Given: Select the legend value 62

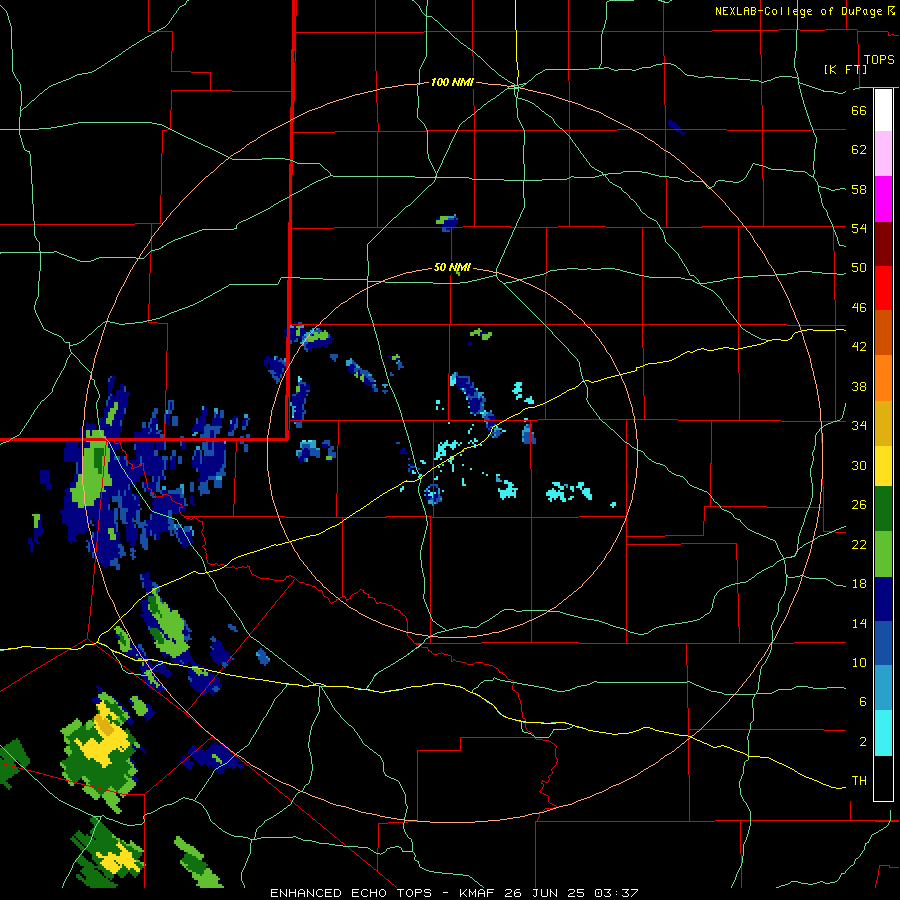Looking at the screenshot, I should click(859, 150).
